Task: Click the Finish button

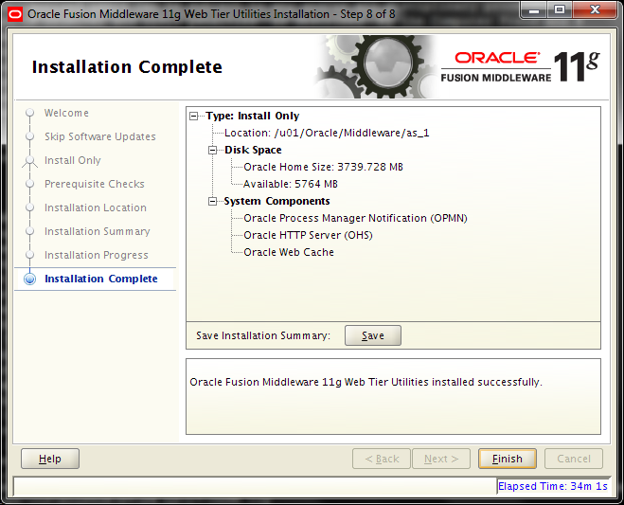Action: (x=507, y=459)
